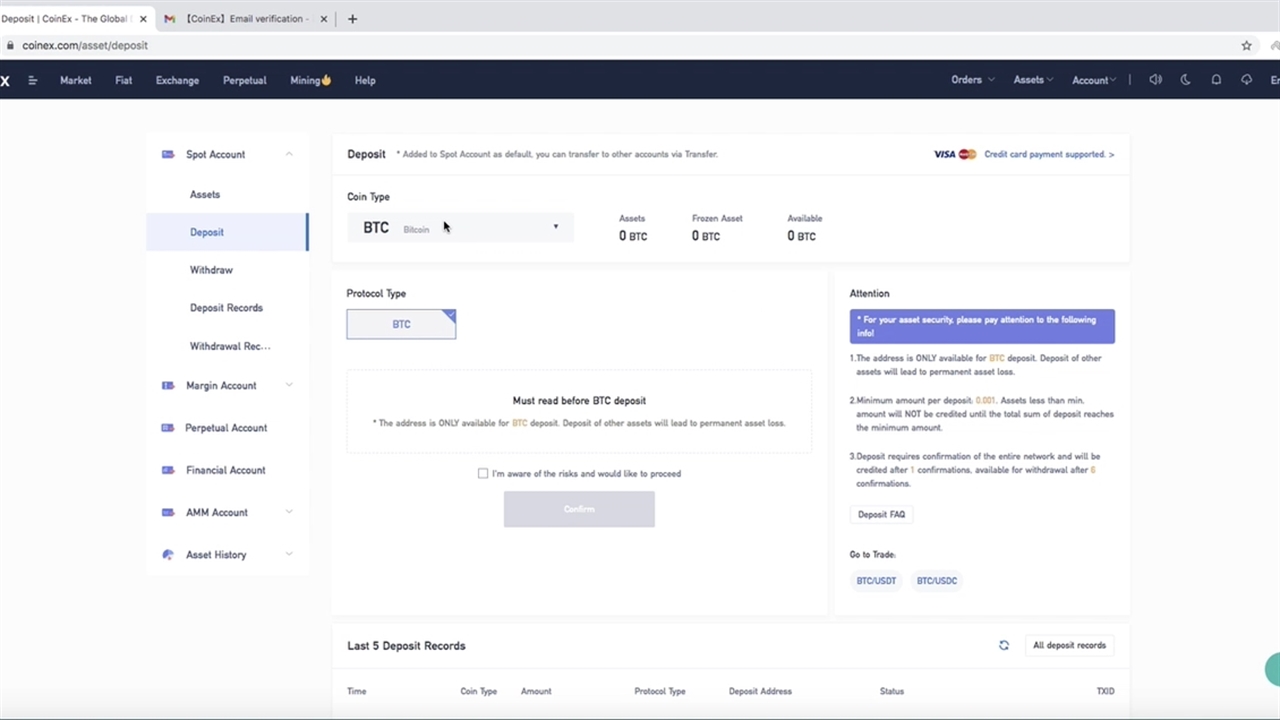Open notifications bell icon
Screen dimensions: 1280x720
[1216, 80]
